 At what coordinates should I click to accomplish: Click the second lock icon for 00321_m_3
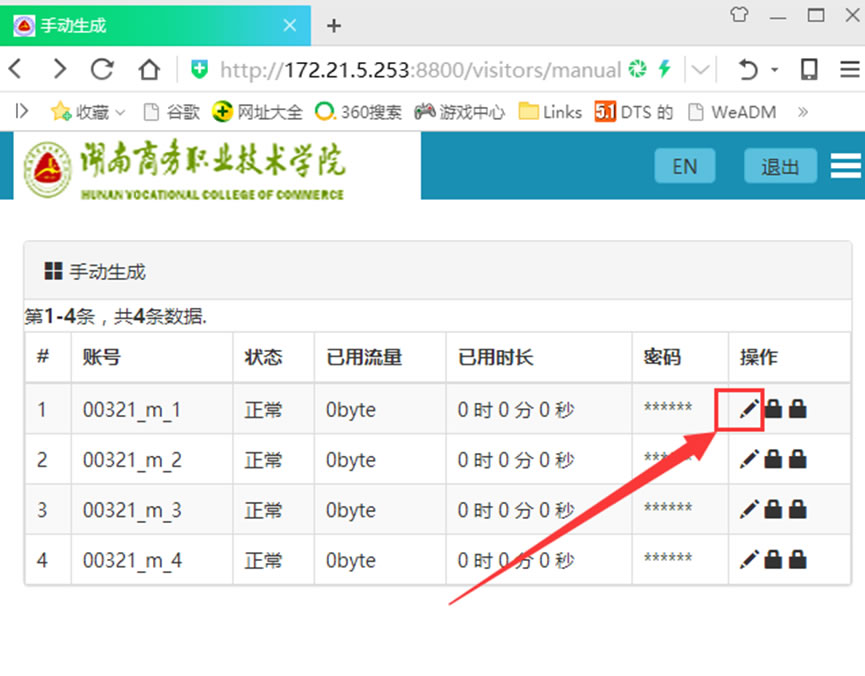[x=797, y=510]
